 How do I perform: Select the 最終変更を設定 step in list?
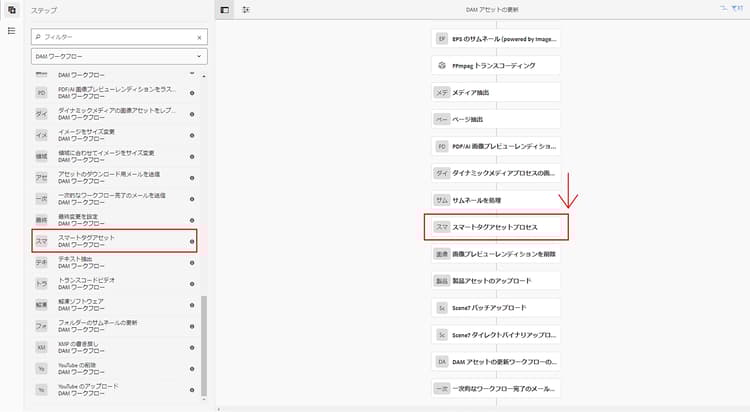coord(115,220)
